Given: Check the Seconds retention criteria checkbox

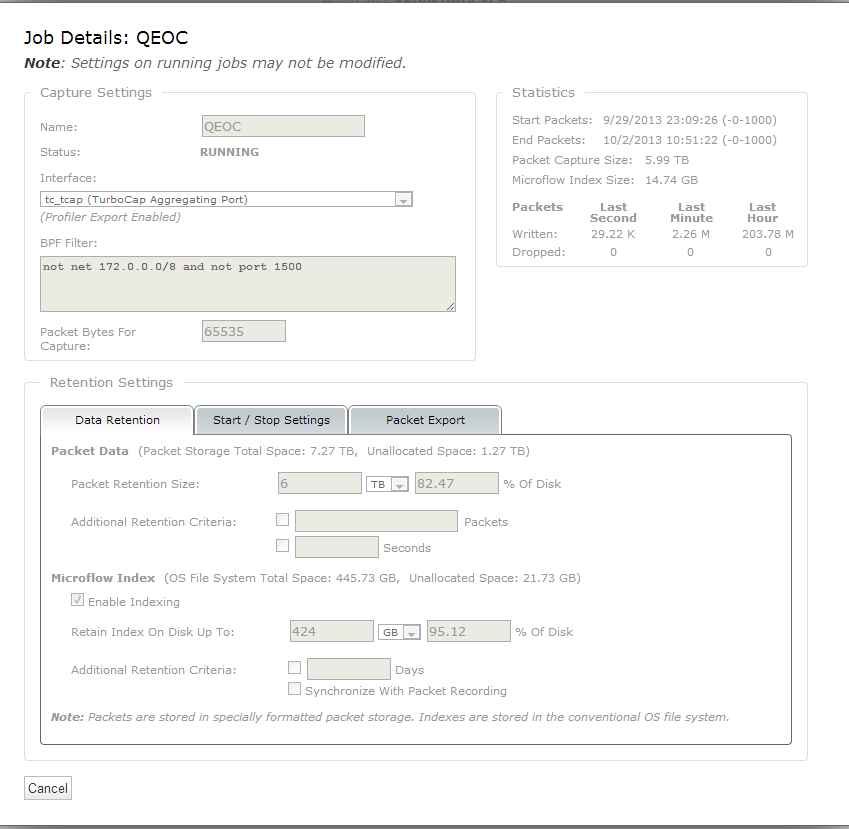Looking at the screenshot, I should click(x=282, y=546).
